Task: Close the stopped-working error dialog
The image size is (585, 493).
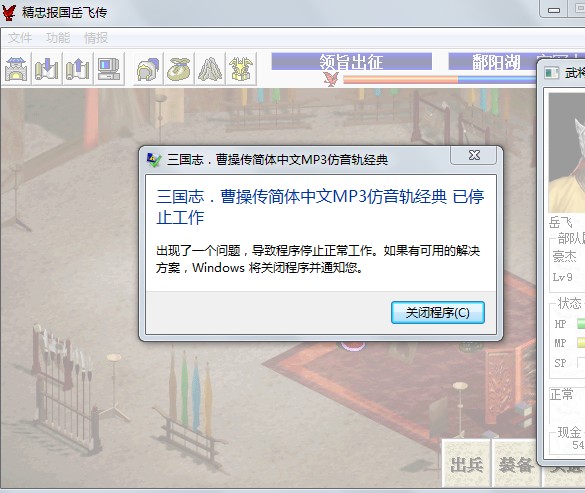Action: 474,155
